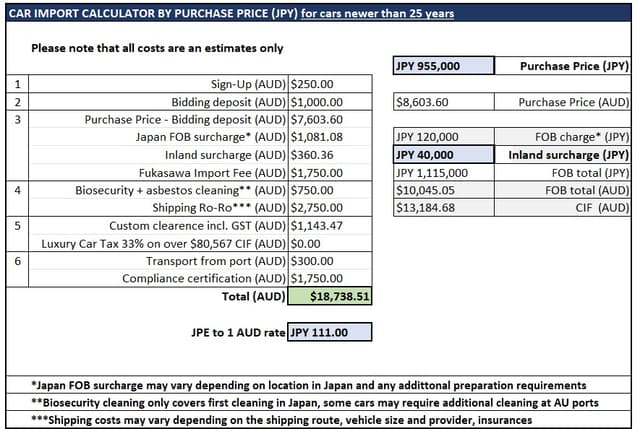The width and height of the screenshot is (640, 434).
Task: Select the JPY 120,000 FOB charge cell
Action: point(444,137)
